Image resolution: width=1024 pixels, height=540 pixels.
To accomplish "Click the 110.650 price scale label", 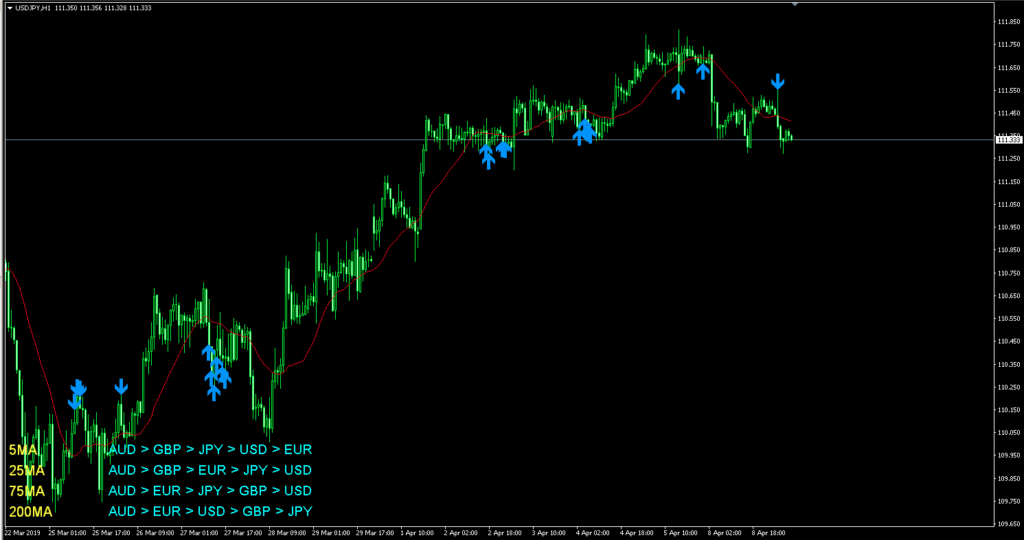I will point(1009,296).
